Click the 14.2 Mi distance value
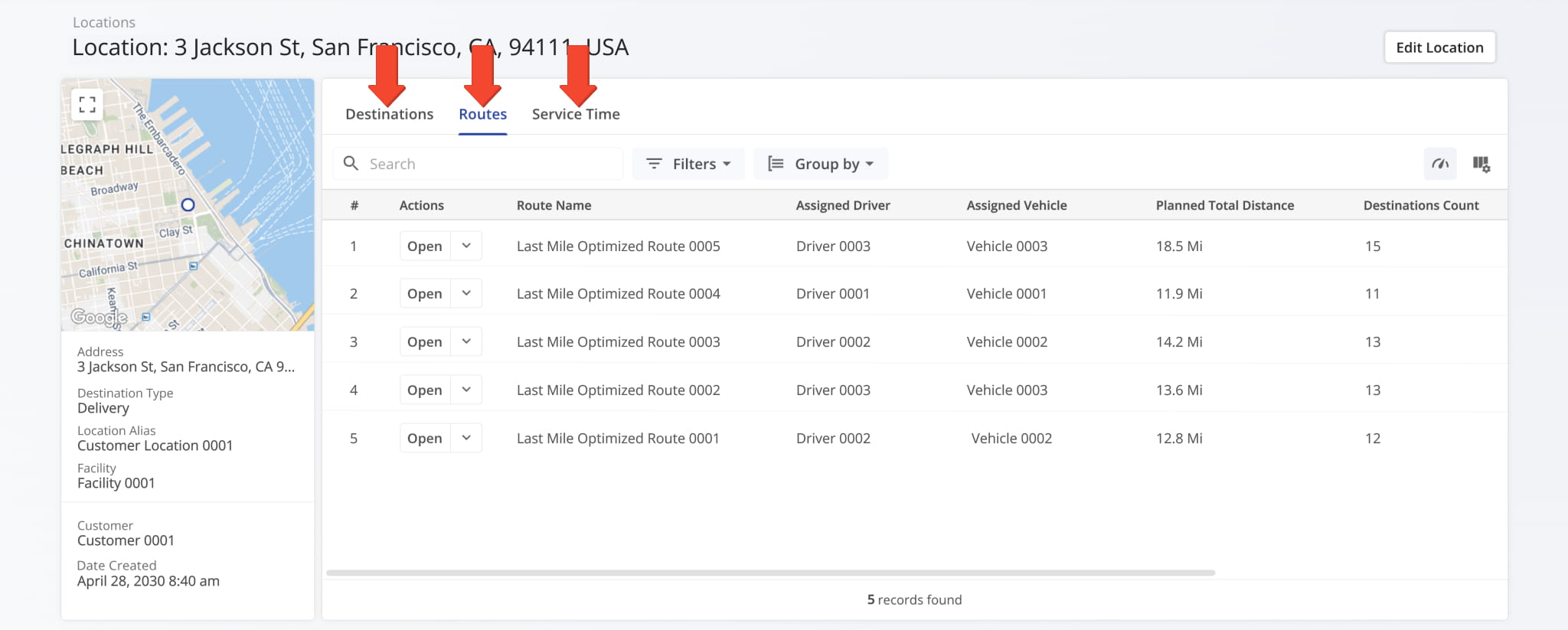This screenshot has height=630, width=1568. point(1179,342)
